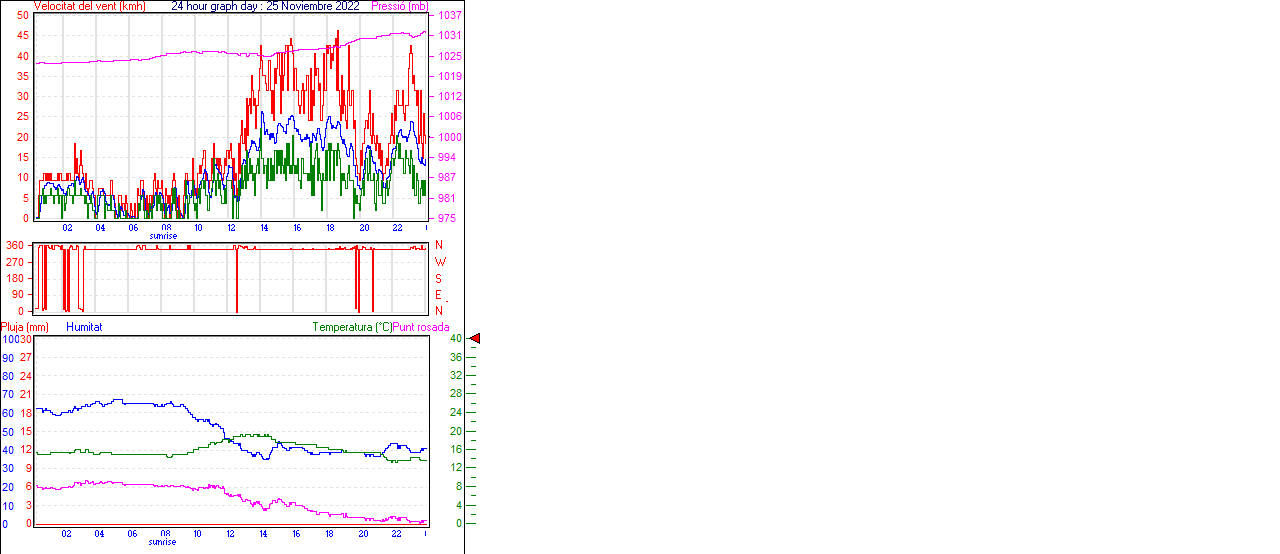Click the 'Pluja (mm)' legend label
Image resolution: width=1280 pixels, height=554 pixels.
point(25,327)
